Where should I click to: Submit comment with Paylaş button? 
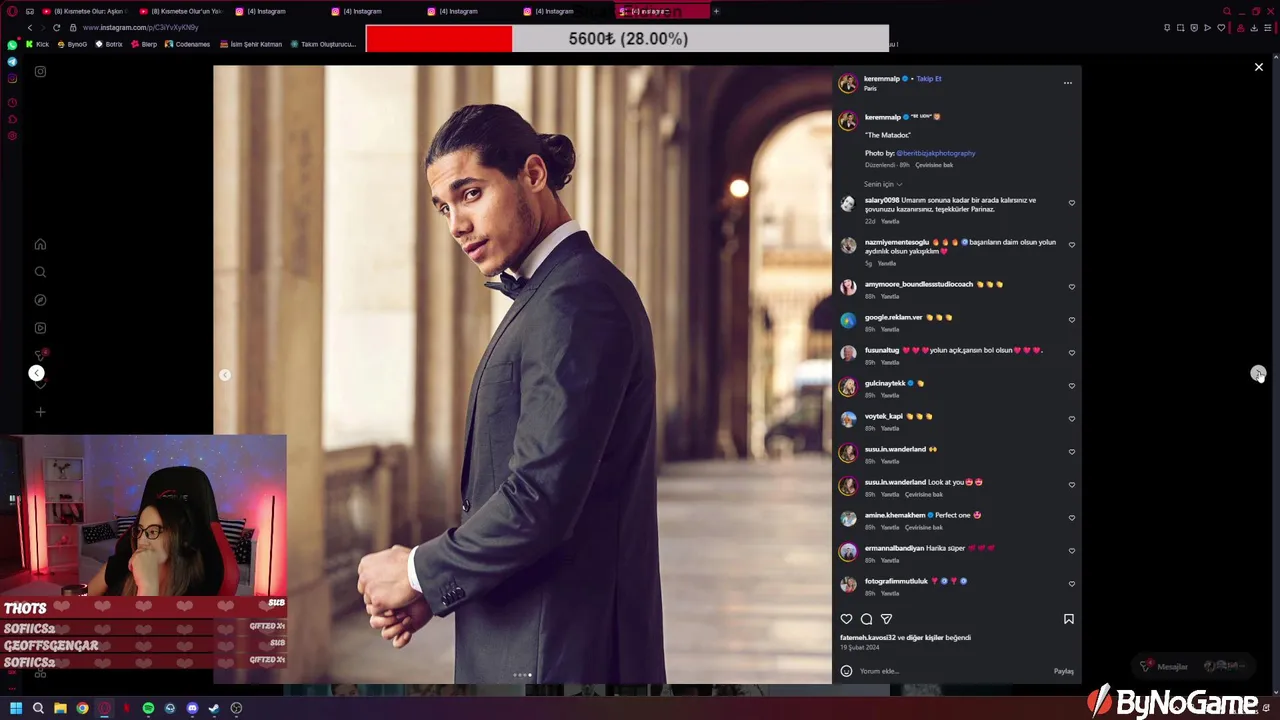click(1064, 671)
